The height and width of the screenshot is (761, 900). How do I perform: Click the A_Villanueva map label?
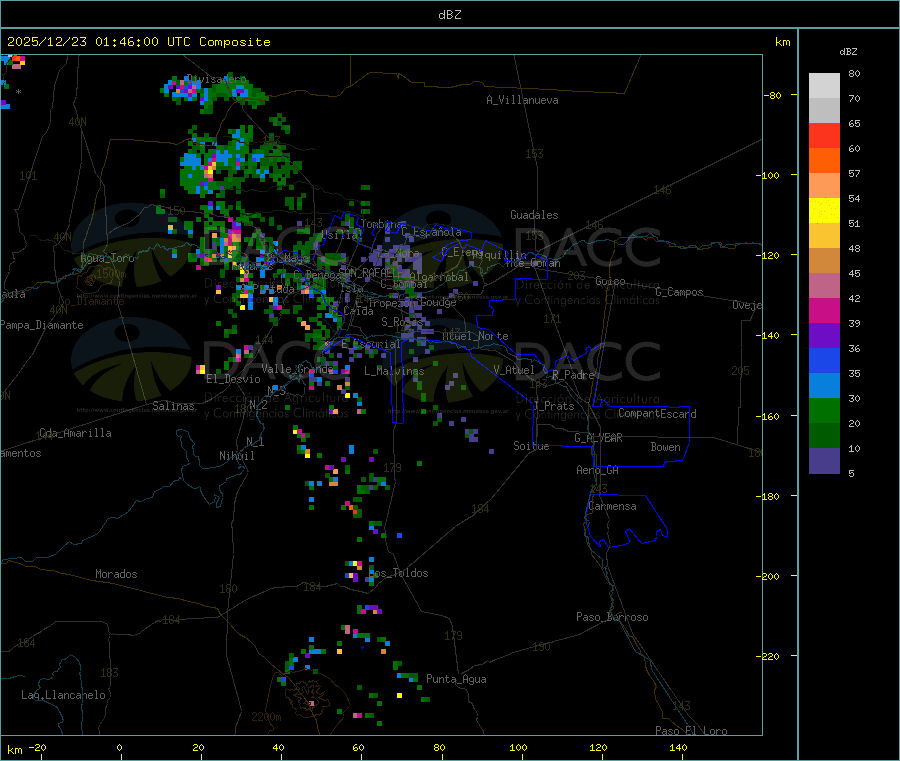[522, 100]
